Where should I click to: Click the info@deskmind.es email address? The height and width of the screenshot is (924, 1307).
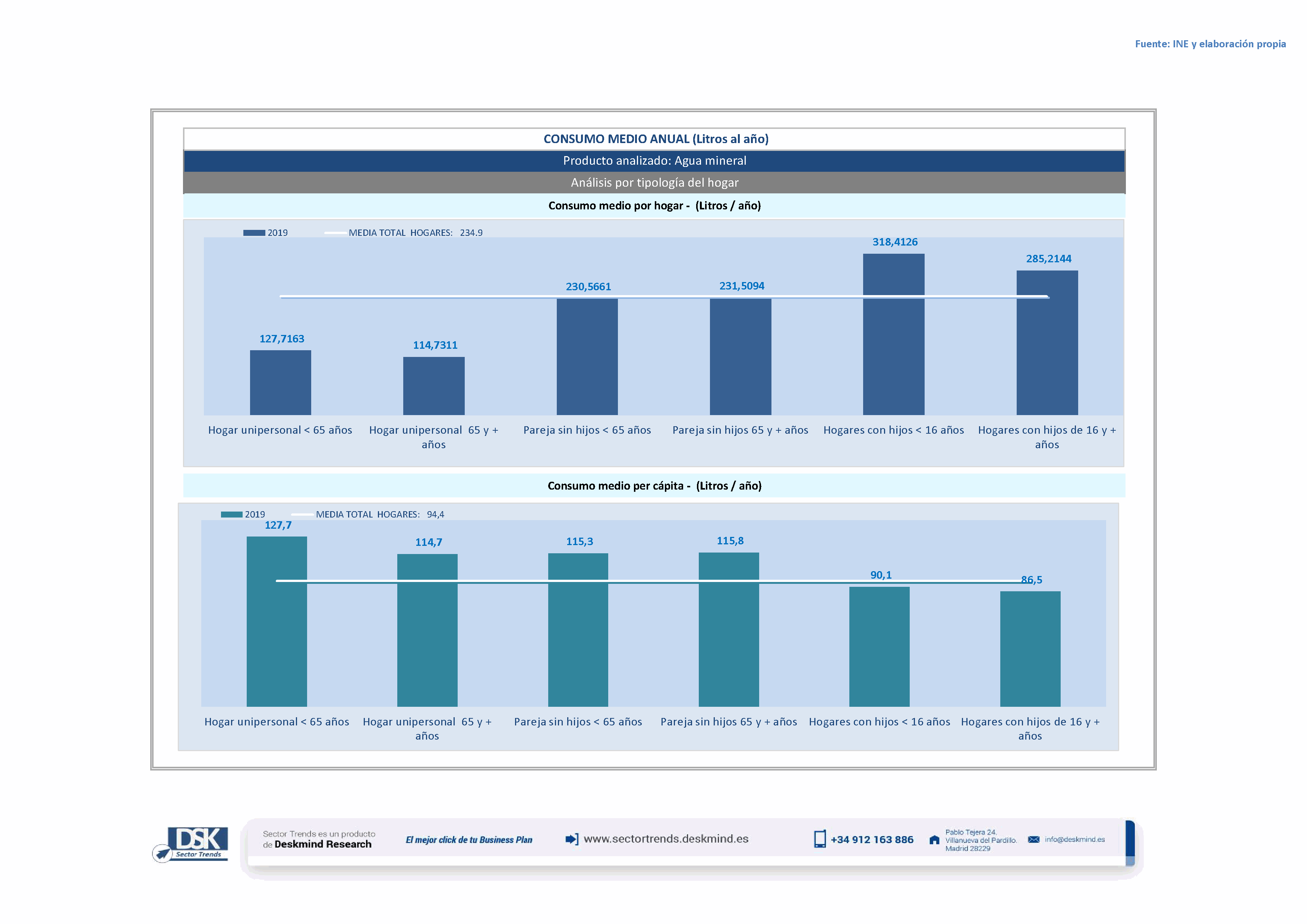tap(1075, 840)
